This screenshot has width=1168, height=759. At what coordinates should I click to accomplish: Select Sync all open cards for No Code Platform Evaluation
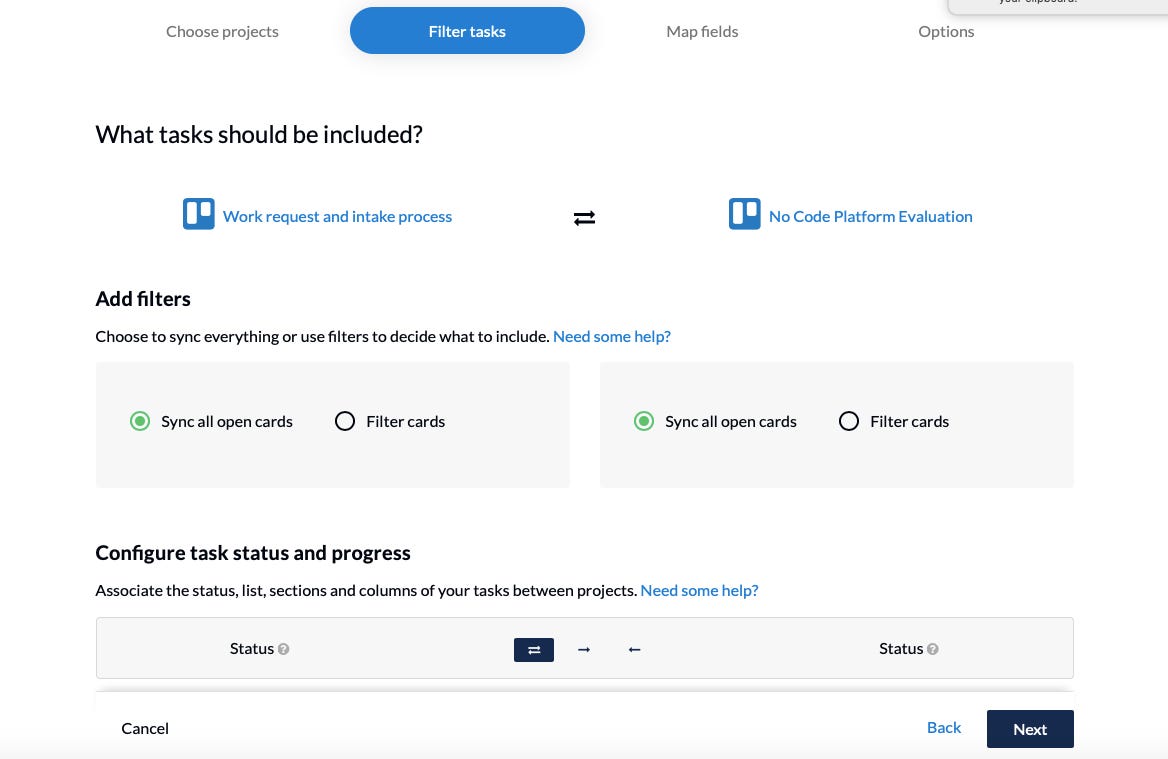click(645, 421)
